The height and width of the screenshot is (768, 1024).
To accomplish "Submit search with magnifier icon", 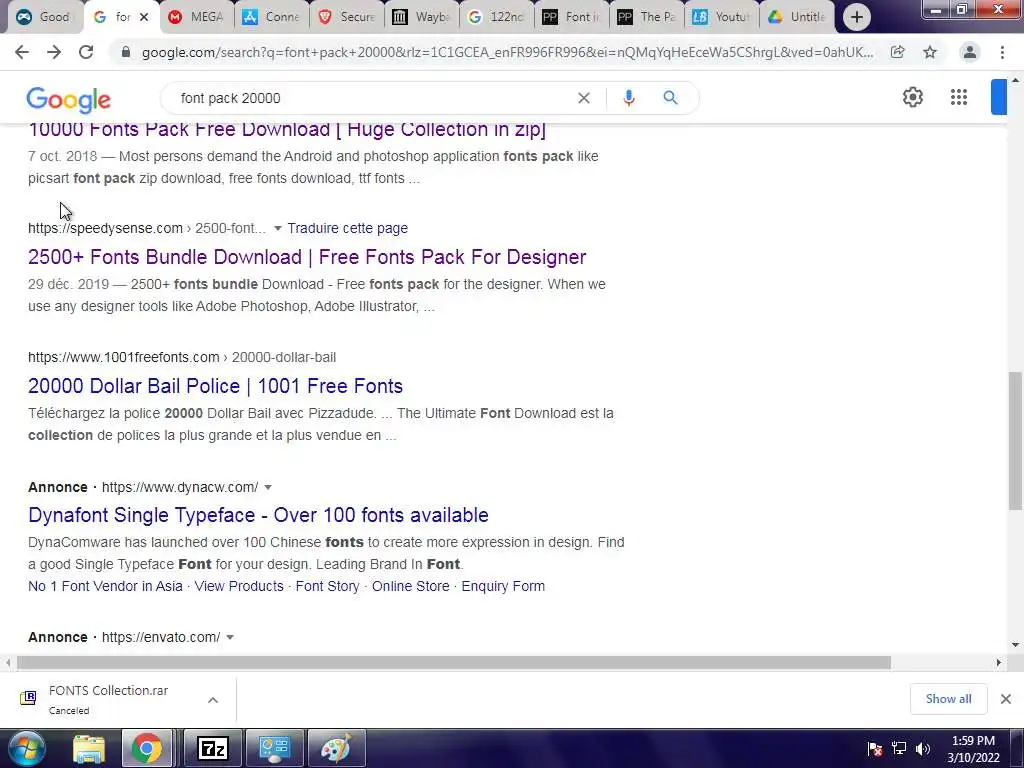I will pos(670,98).
